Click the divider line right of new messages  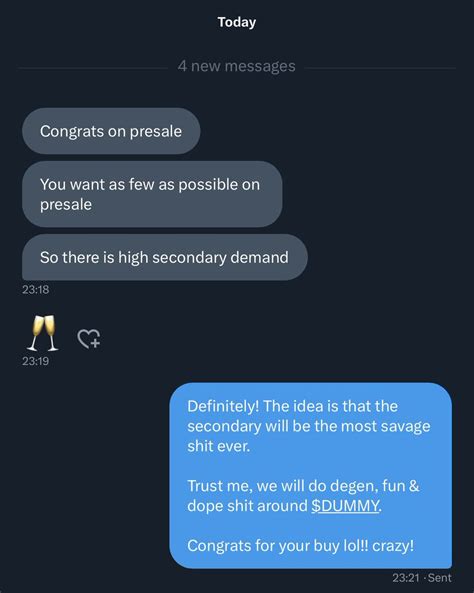380,68
